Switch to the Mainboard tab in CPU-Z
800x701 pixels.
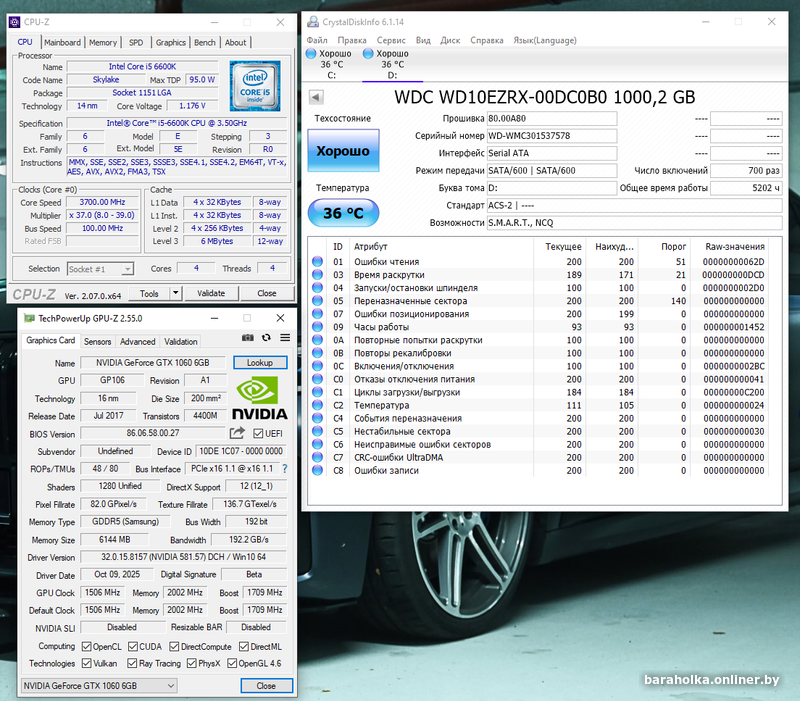tap(62, 42)
